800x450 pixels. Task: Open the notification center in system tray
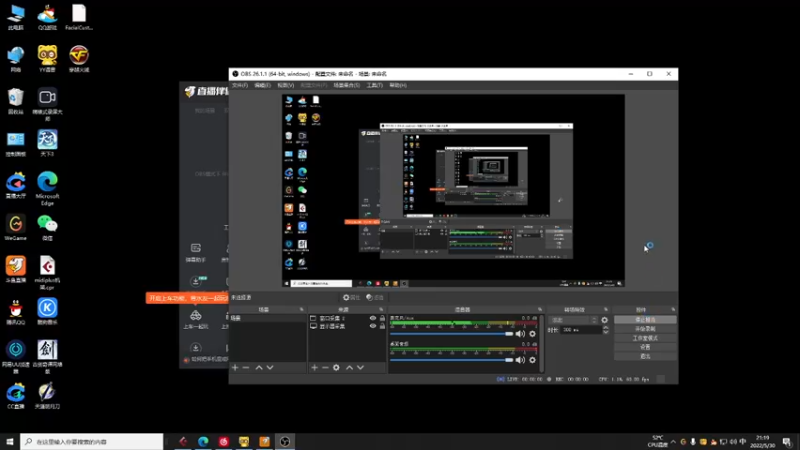pyautogui.click(x=787, y=441)
